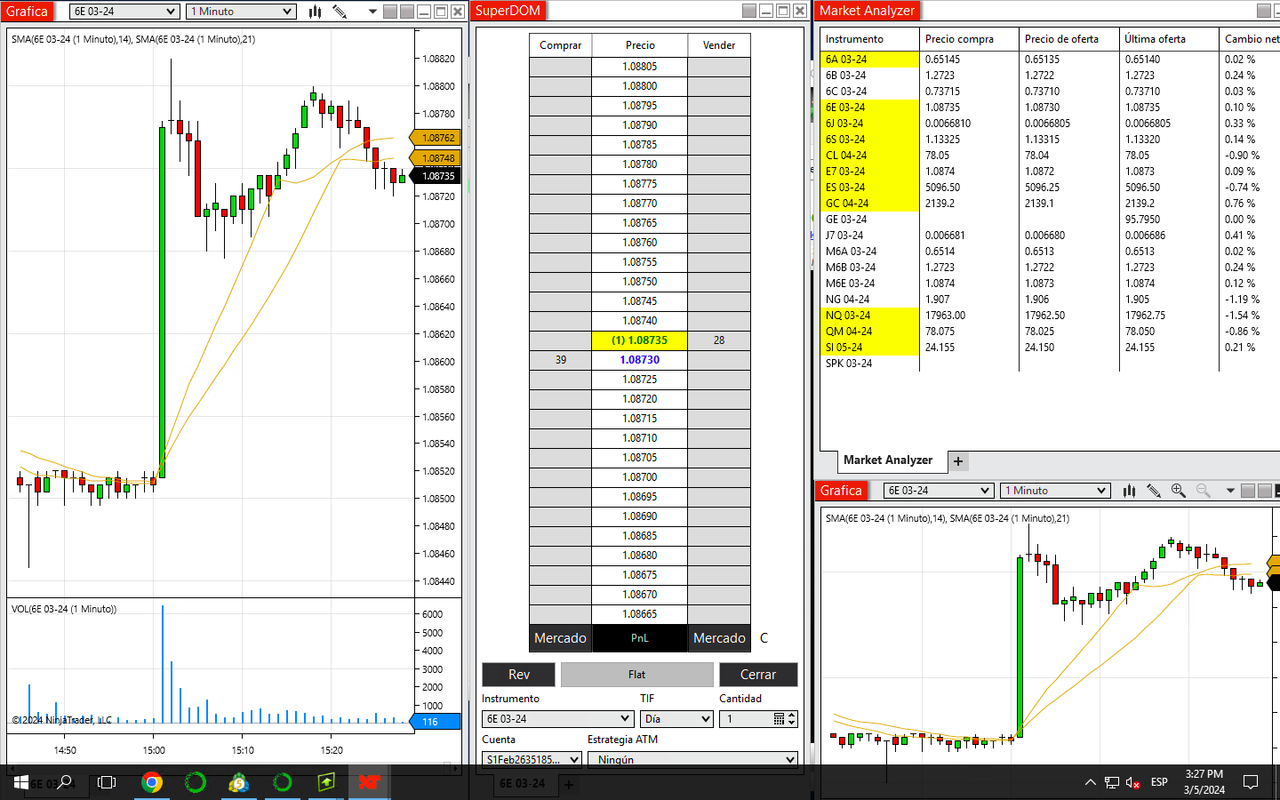Add new Market Analyzer tab with plus

tap(958, 461)
